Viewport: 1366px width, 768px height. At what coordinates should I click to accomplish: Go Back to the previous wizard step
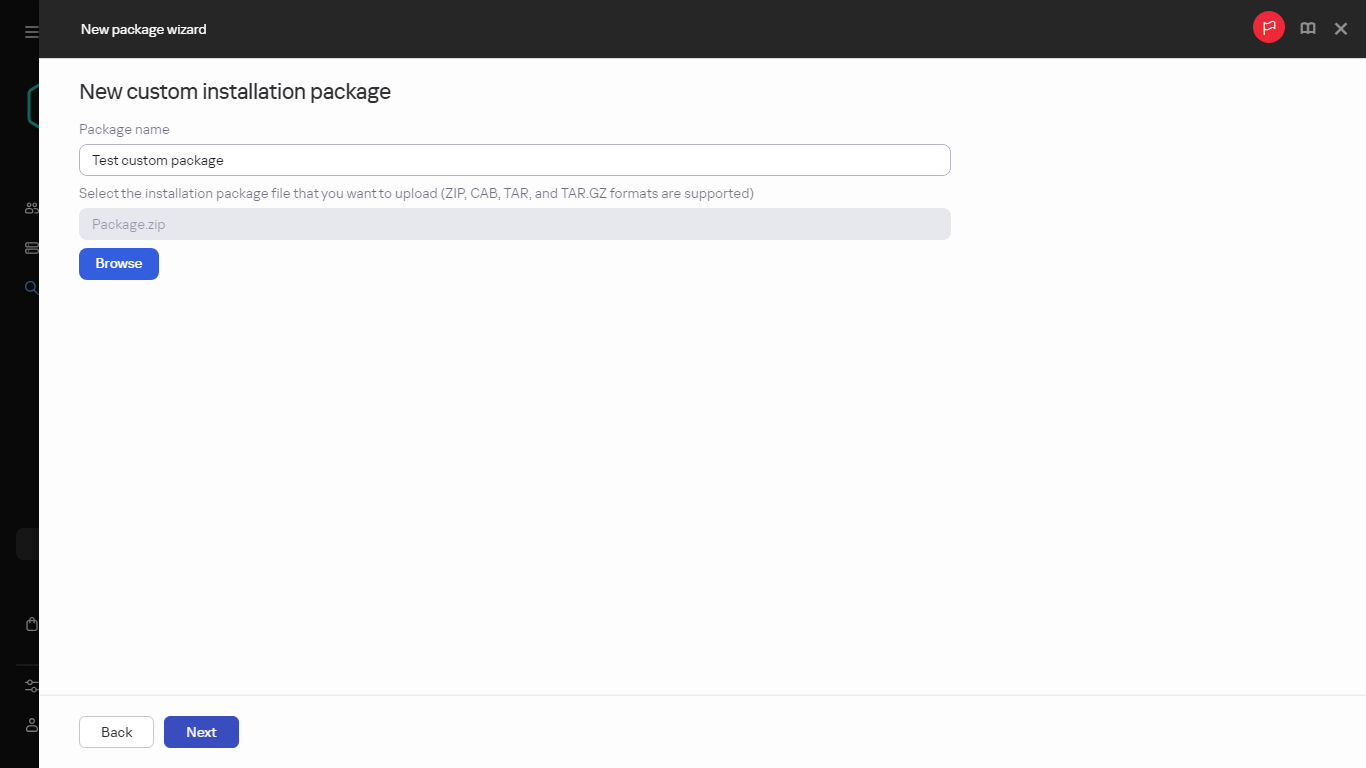116,731
